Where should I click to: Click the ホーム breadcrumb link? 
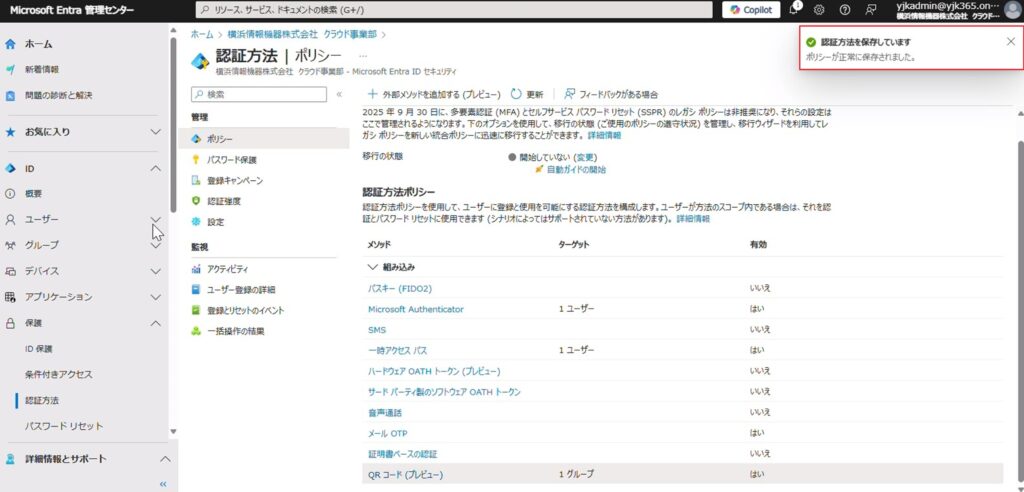tap(202, 34)
